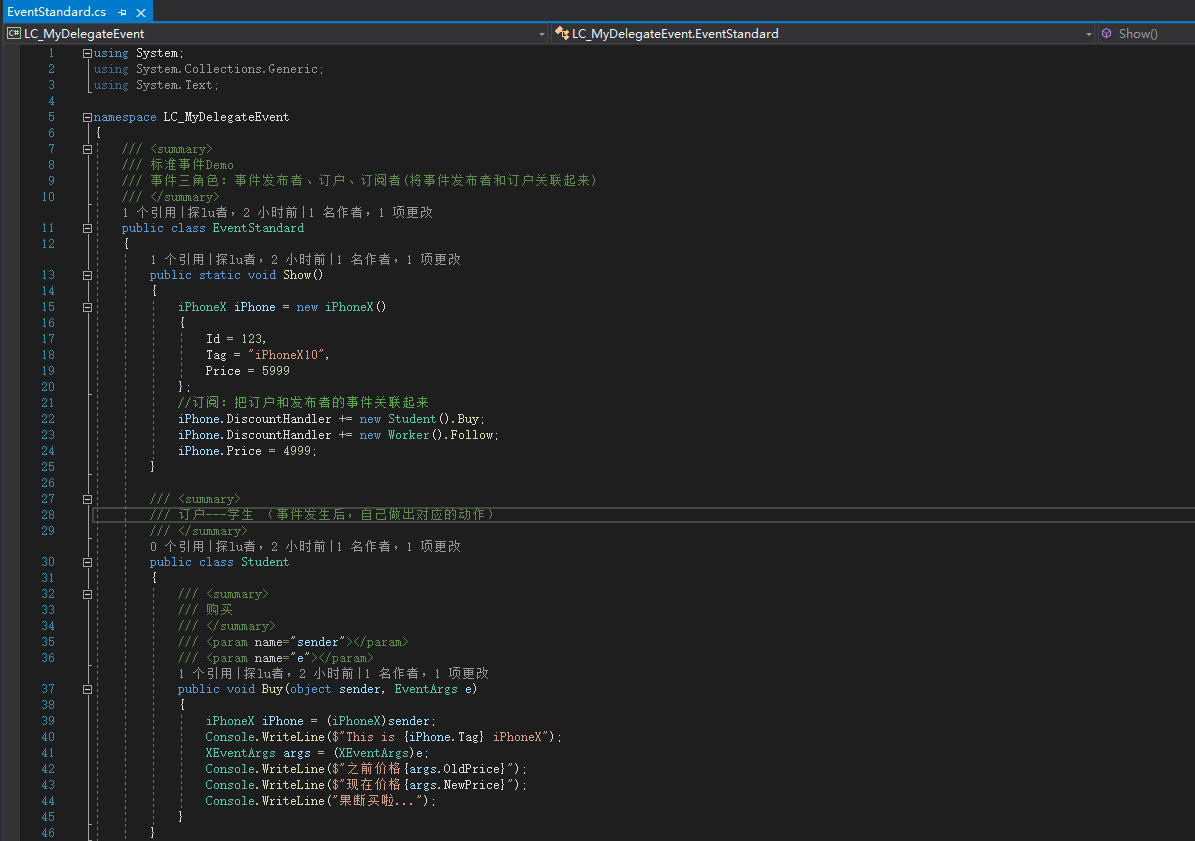Screen dimensions: 1195x841
Task: Collapse the summary comment at line 32
Action: [87, 595]
